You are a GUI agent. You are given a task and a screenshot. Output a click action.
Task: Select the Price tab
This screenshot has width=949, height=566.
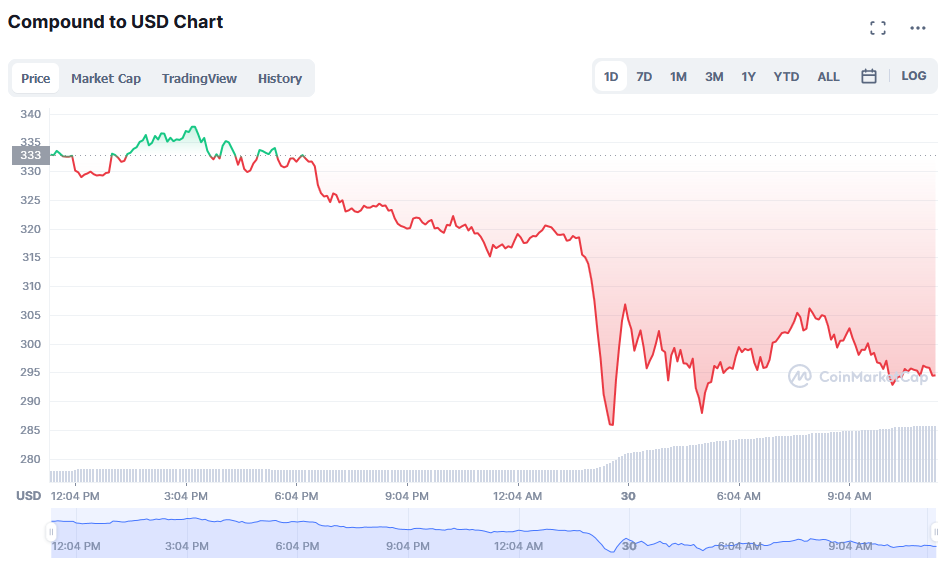36,78
